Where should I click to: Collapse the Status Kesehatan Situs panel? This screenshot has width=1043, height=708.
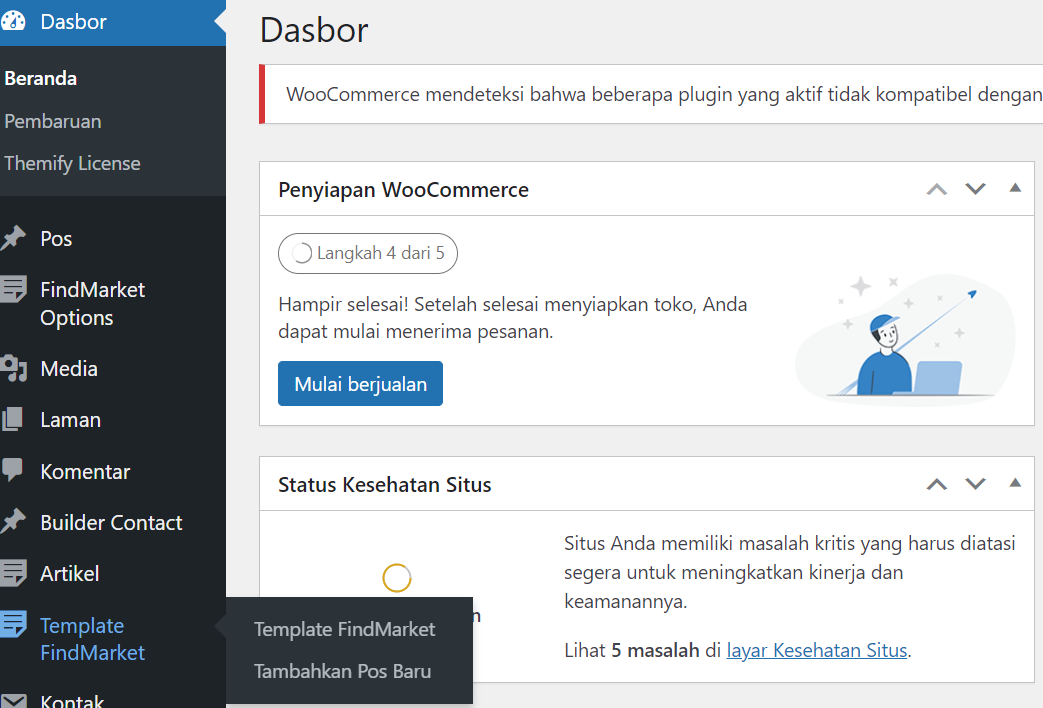(x=1015, y=483)
